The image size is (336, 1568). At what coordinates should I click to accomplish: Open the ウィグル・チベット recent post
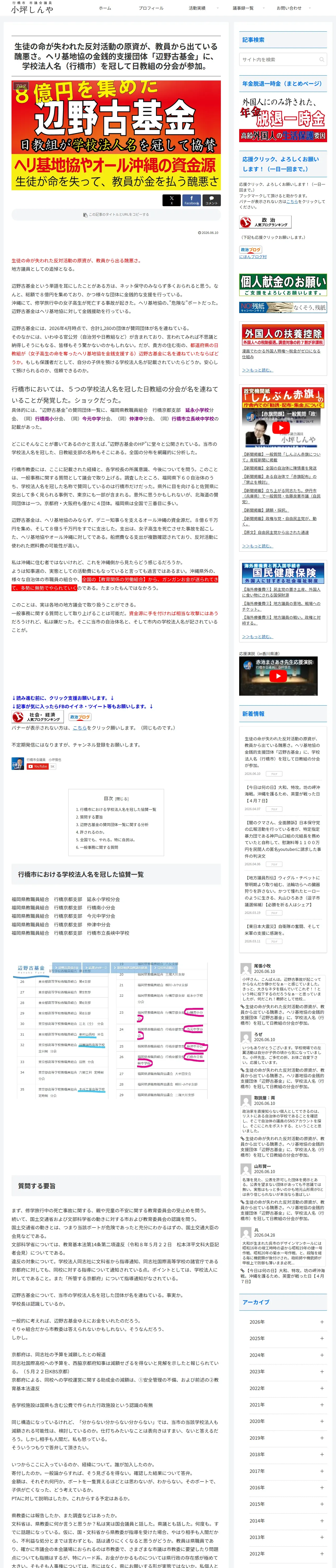(282, 891)
